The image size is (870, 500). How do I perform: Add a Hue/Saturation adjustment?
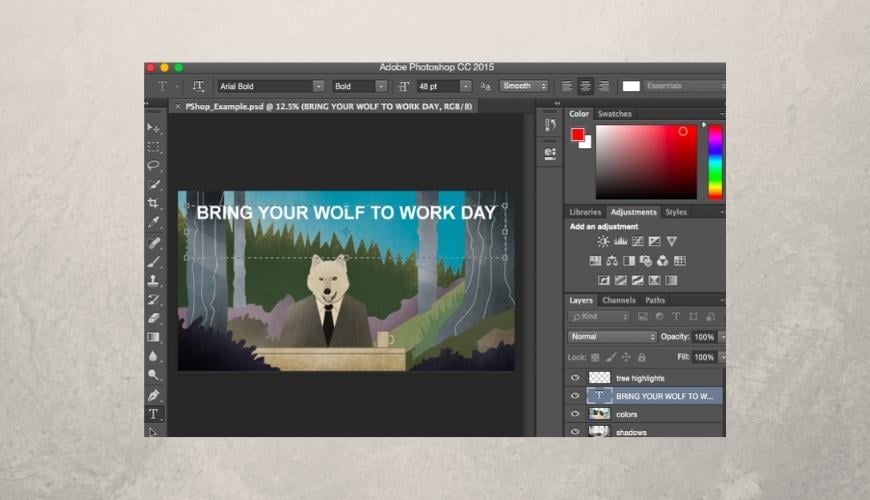pyautogui.click(x=595, y=261)
